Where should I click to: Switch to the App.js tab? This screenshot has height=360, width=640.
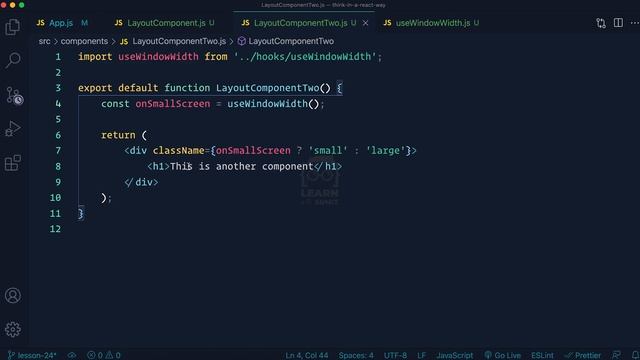point(62,23)
